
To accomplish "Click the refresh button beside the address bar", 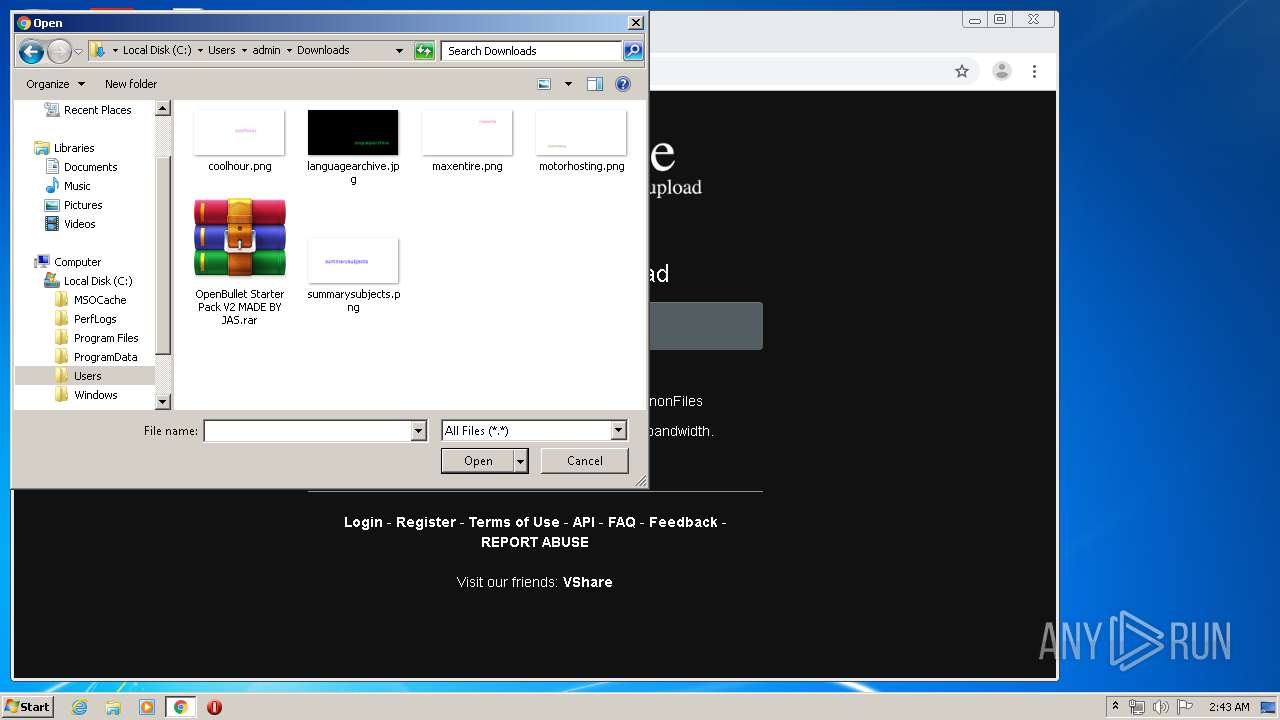I will 424,51.
